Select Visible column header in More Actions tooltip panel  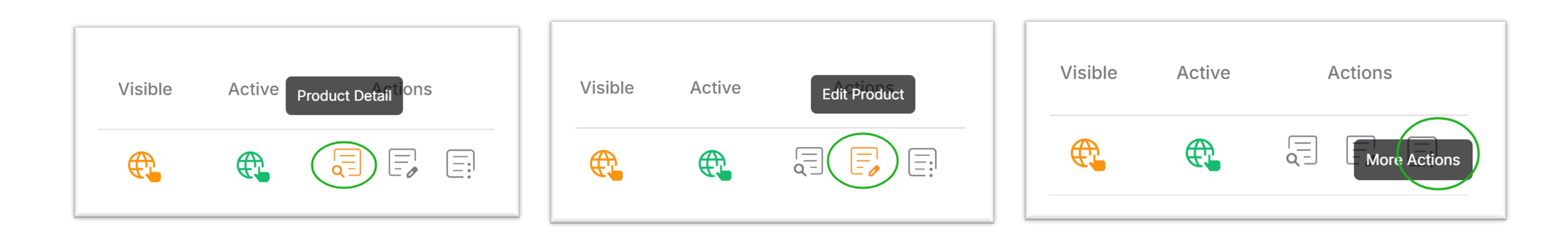pyautogui.click(x=1088, y=73)
